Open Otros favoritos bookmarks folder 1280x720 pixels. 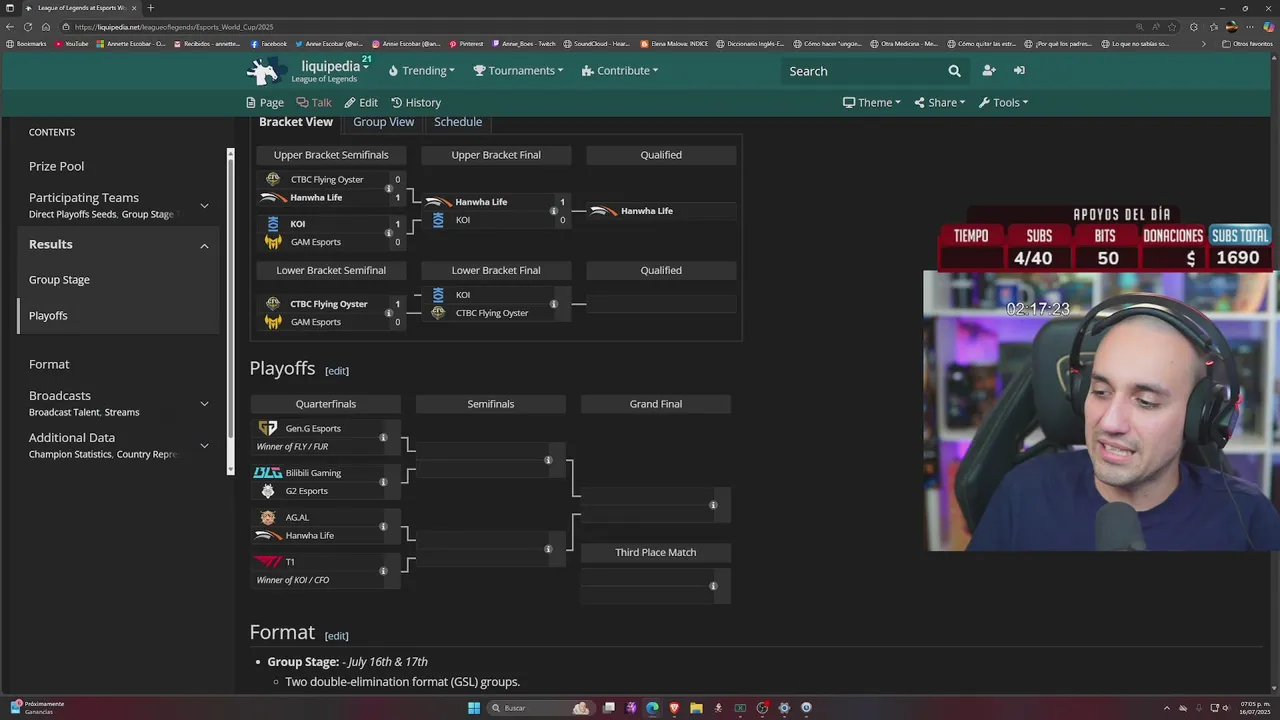[x=1247, y=44]
